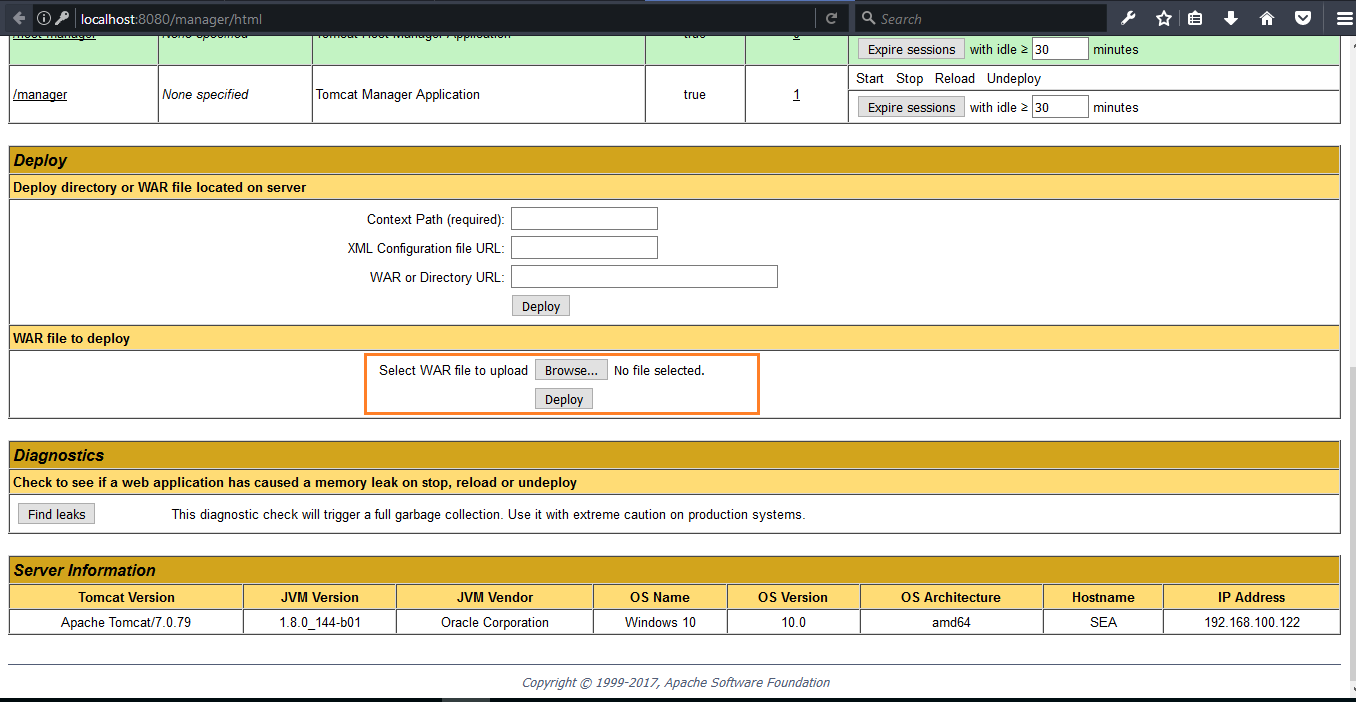The image size is (1356, 702).
Task: Click the 'Diagnostics' section heading
Action: 59,455
